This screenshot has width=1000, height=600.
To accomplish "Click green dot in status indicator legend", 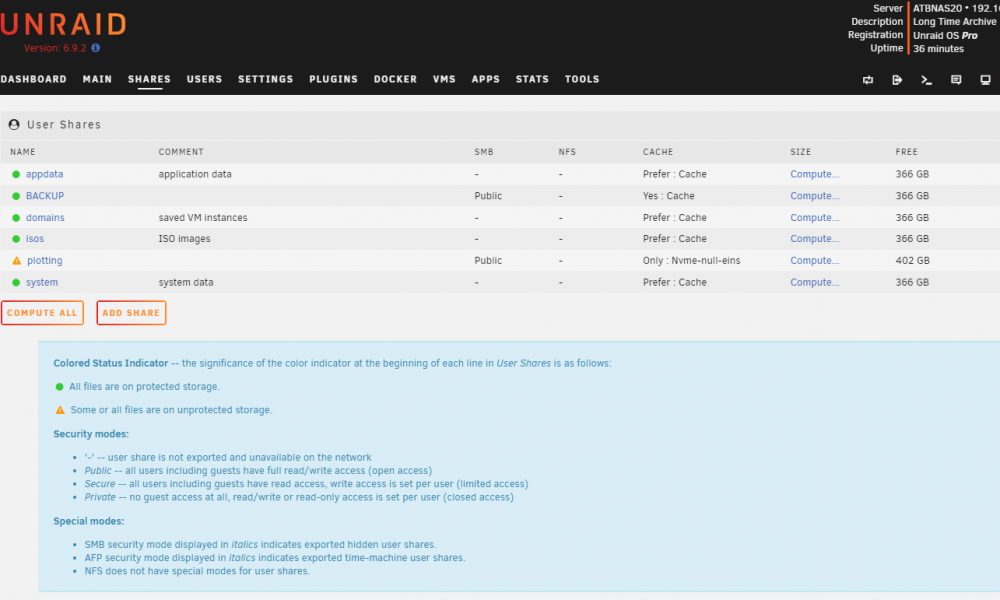I will (59, 386).
